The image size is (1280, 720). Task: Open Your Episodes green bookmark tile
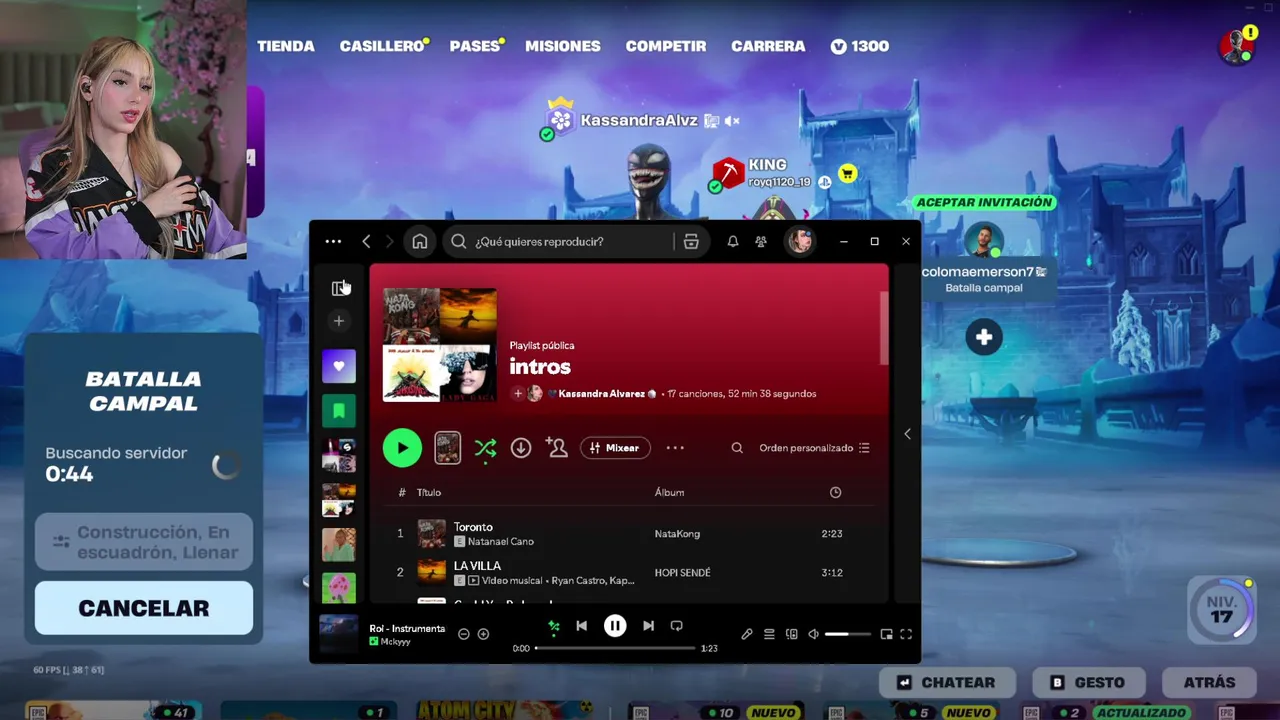[x=339, y=410]
